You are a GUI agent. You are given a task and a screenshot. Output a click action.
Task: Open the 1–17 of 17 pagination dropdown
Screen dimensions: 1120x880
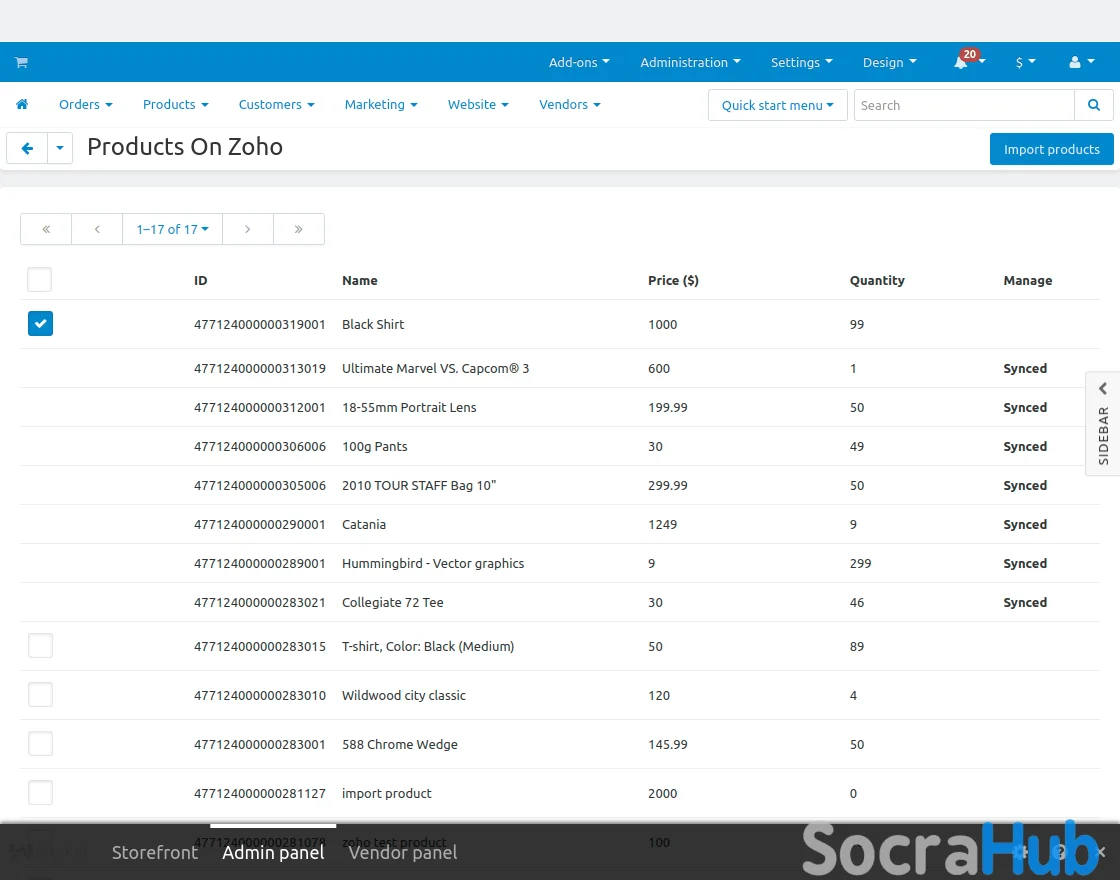(x=172, y=229)
